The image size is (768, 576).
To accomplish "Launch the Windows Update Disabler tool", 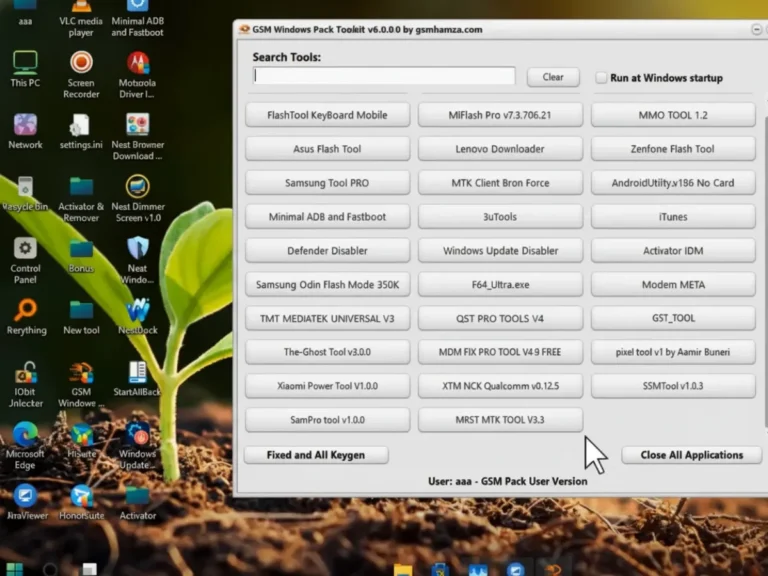I will 500,251.
